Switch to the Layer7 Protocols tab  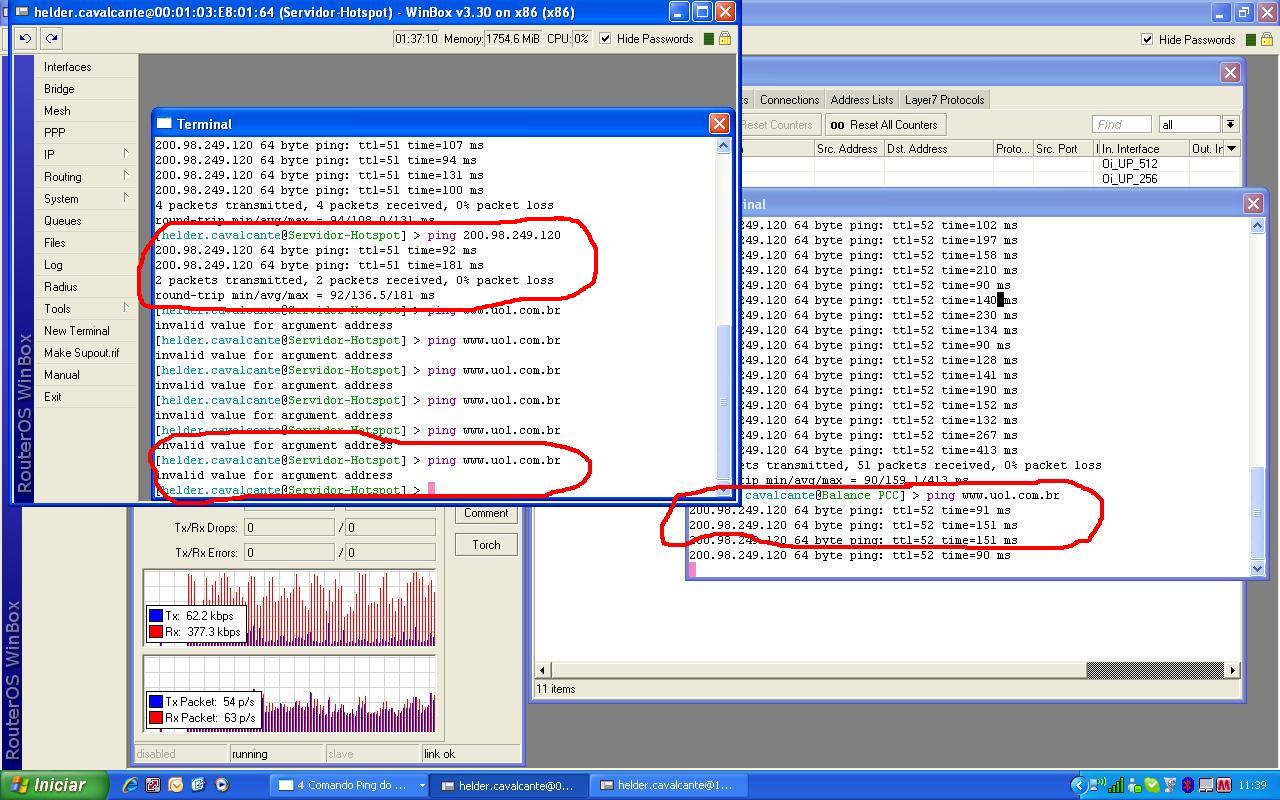[945, 100]
